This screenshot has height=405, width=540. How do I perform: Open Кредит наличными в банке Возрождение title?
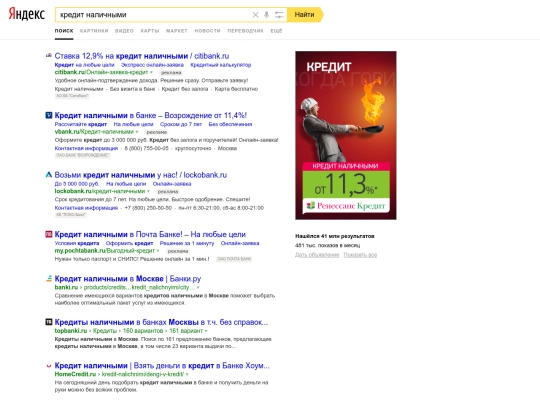click(x=150, y=115)
